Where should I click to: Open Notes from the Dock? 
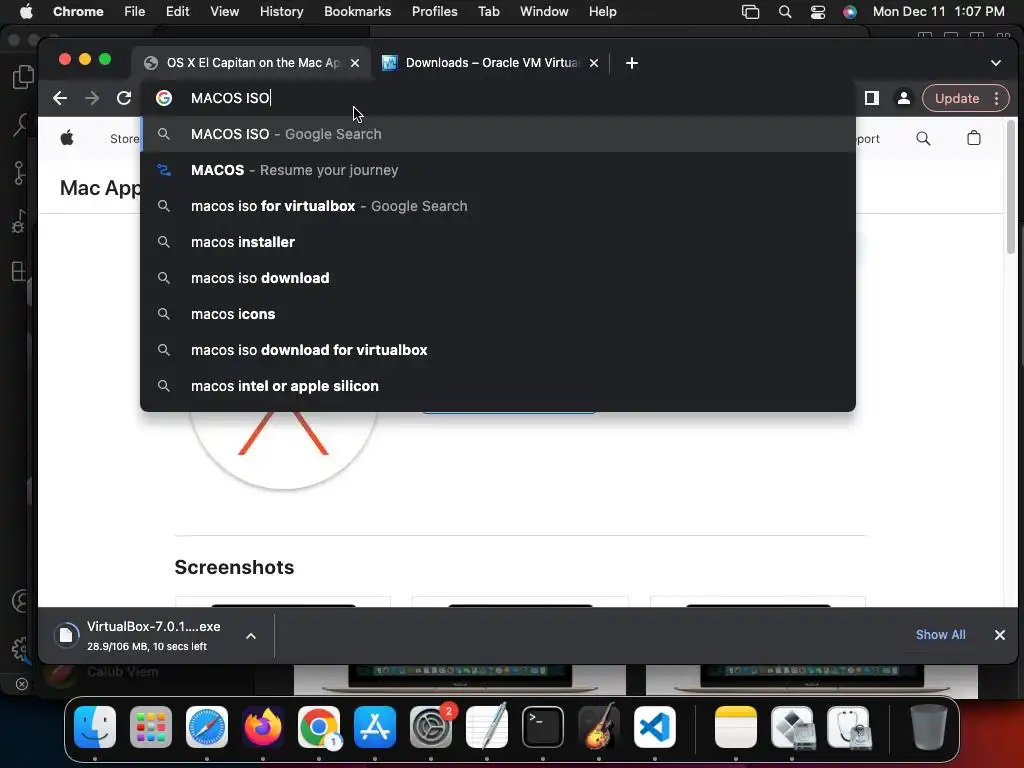point(736,727)
